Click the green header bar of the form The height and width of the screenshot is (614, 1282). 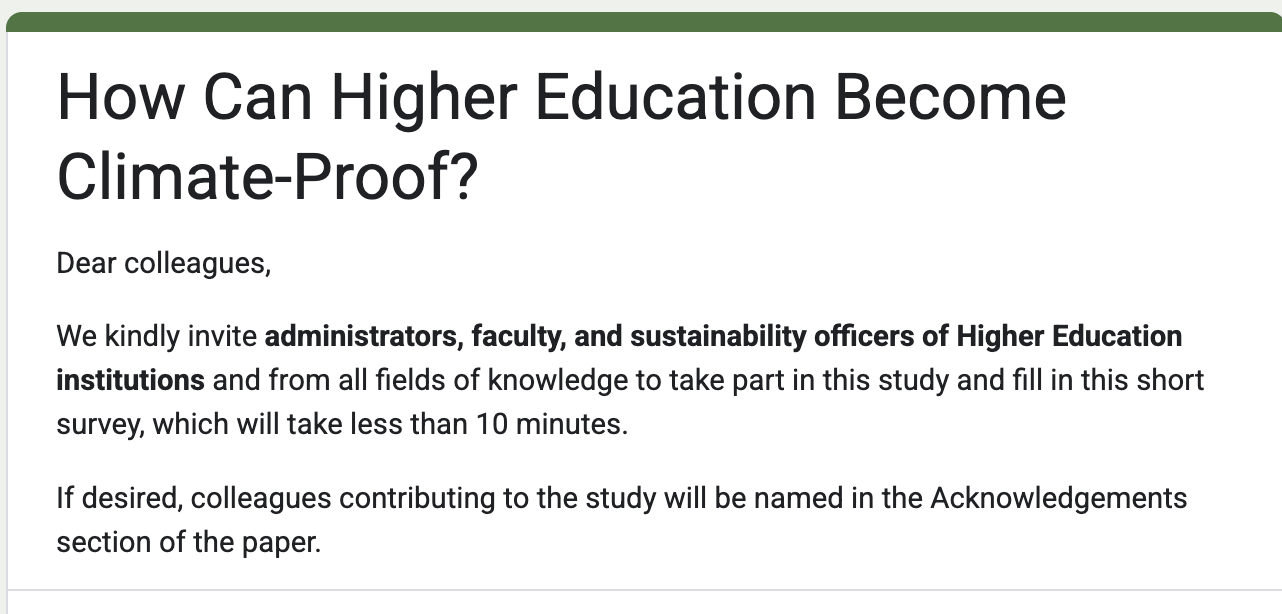coord(644,22)
